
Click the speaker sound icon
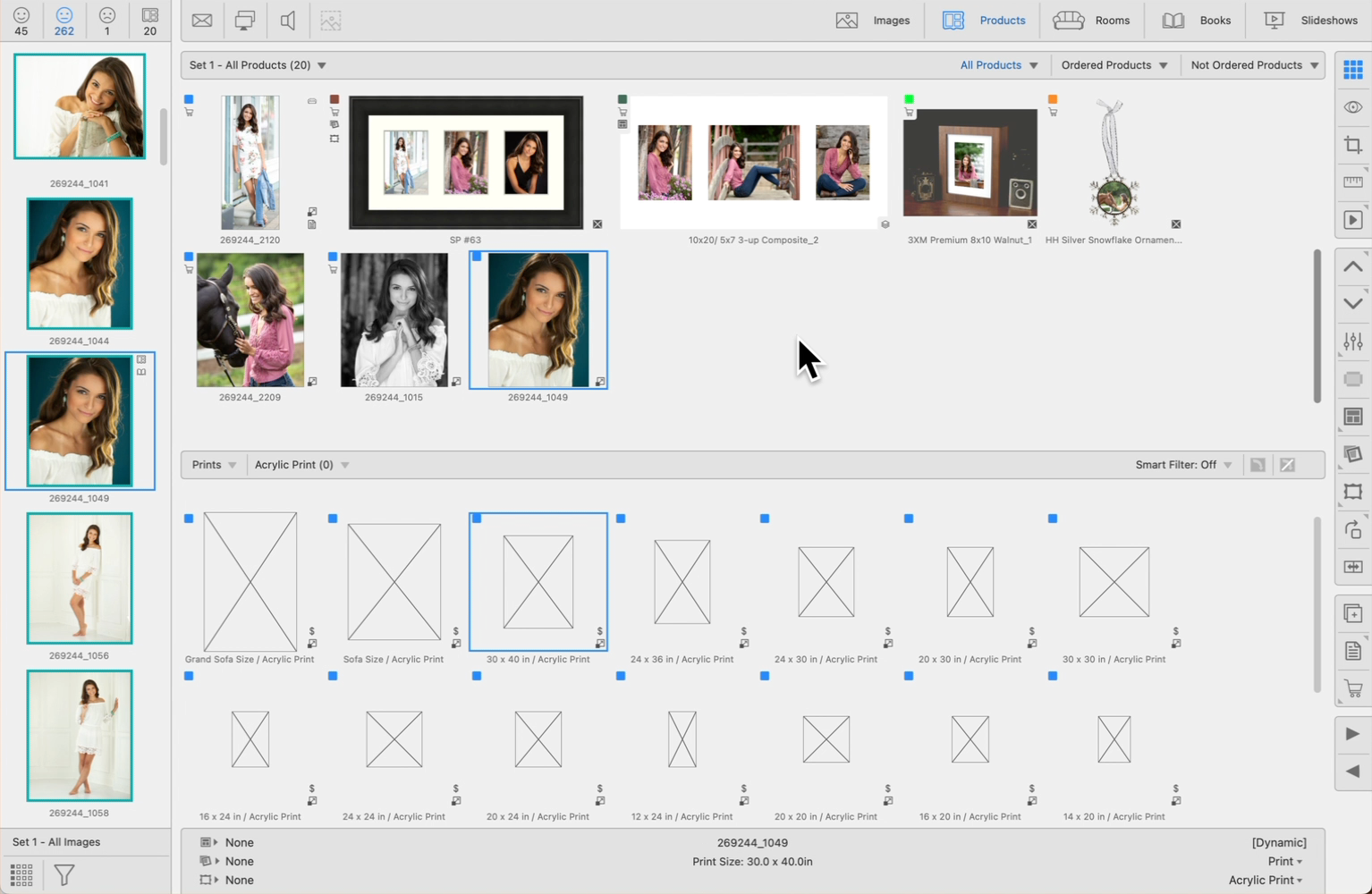coord(288,21)
